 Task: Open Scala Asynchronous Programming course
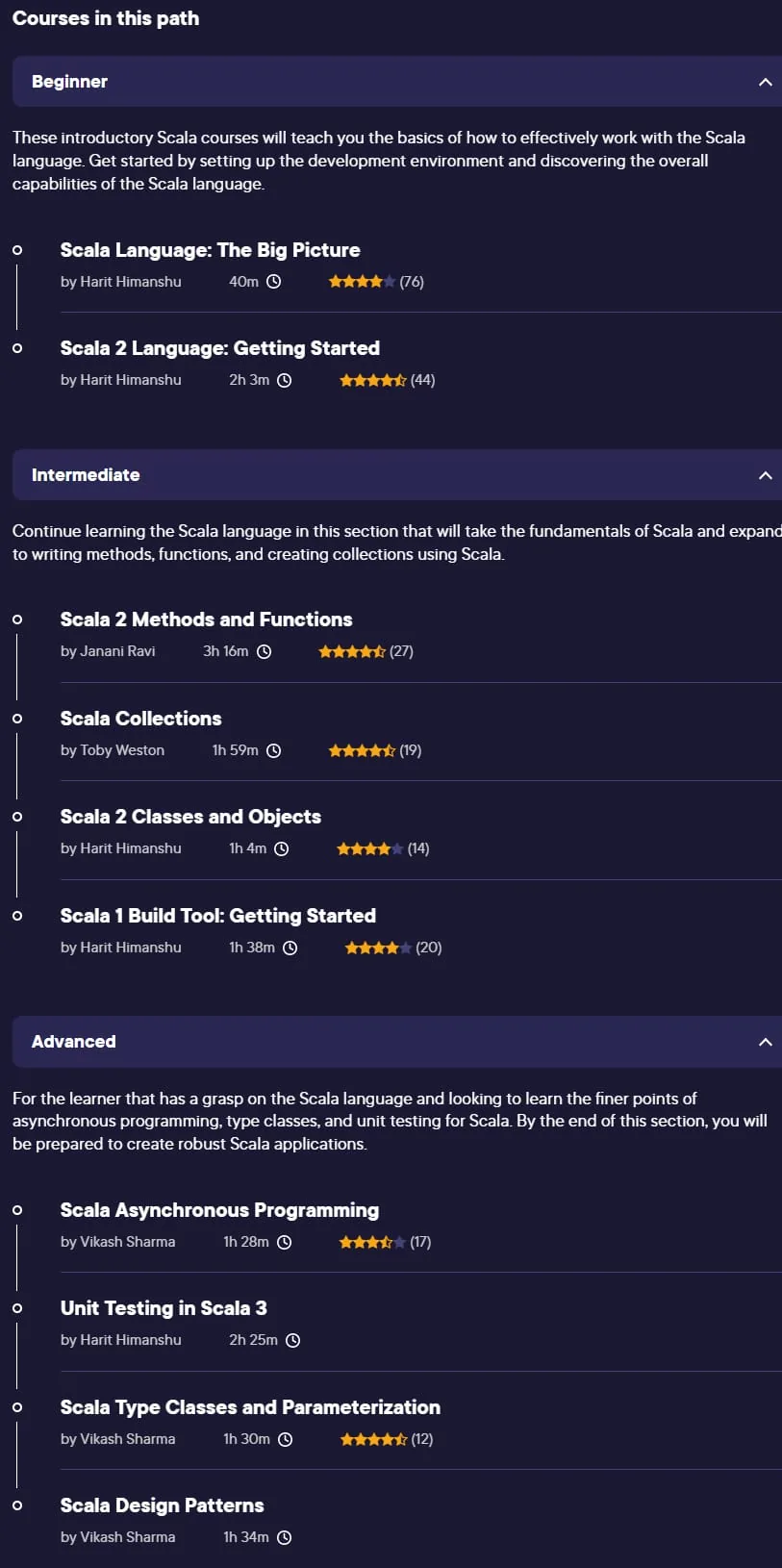tap(219, 1210)
